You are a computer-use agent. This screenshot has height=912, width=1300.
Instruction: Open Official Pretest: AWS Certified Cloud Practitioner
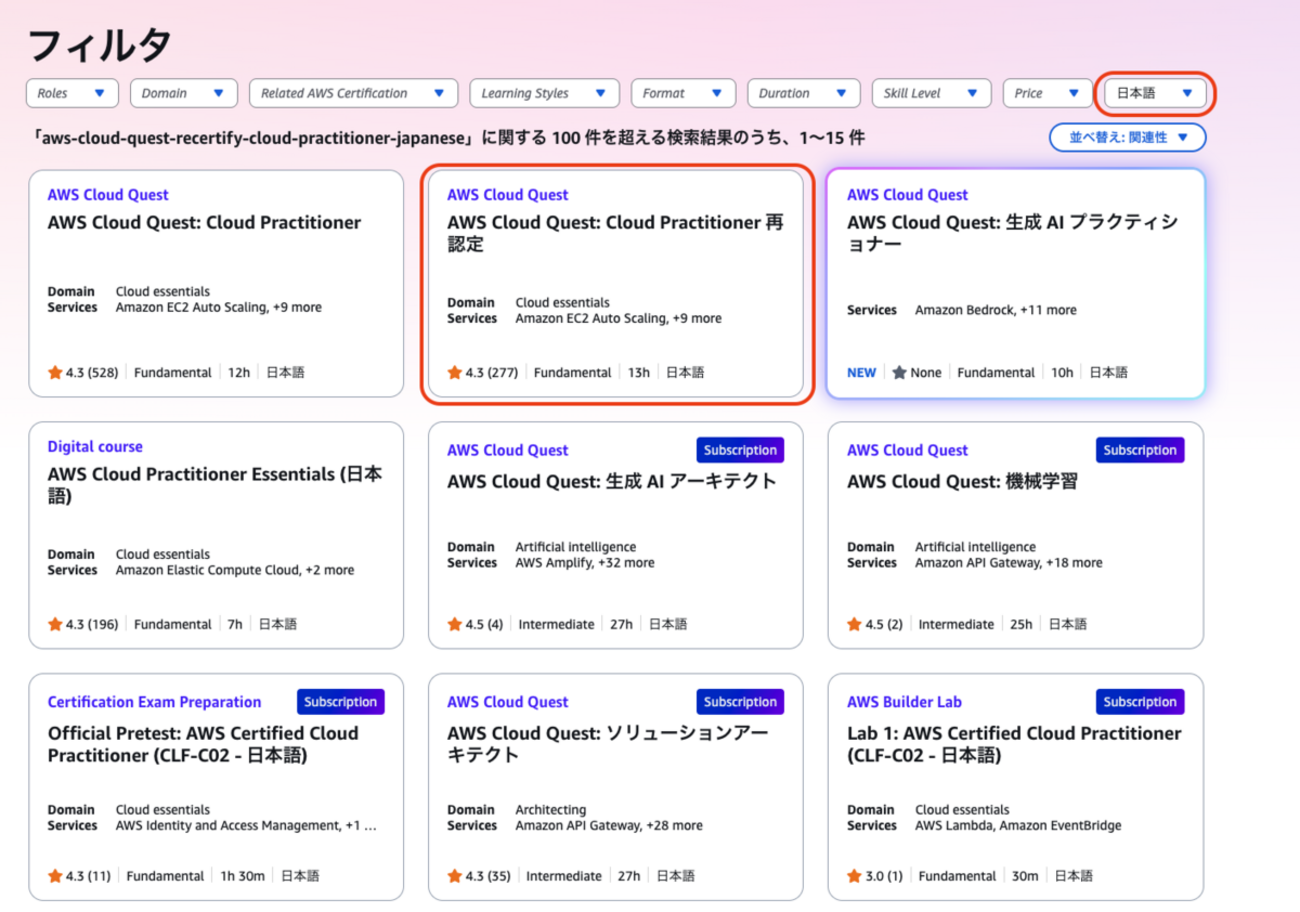click(x=203, y=744)
